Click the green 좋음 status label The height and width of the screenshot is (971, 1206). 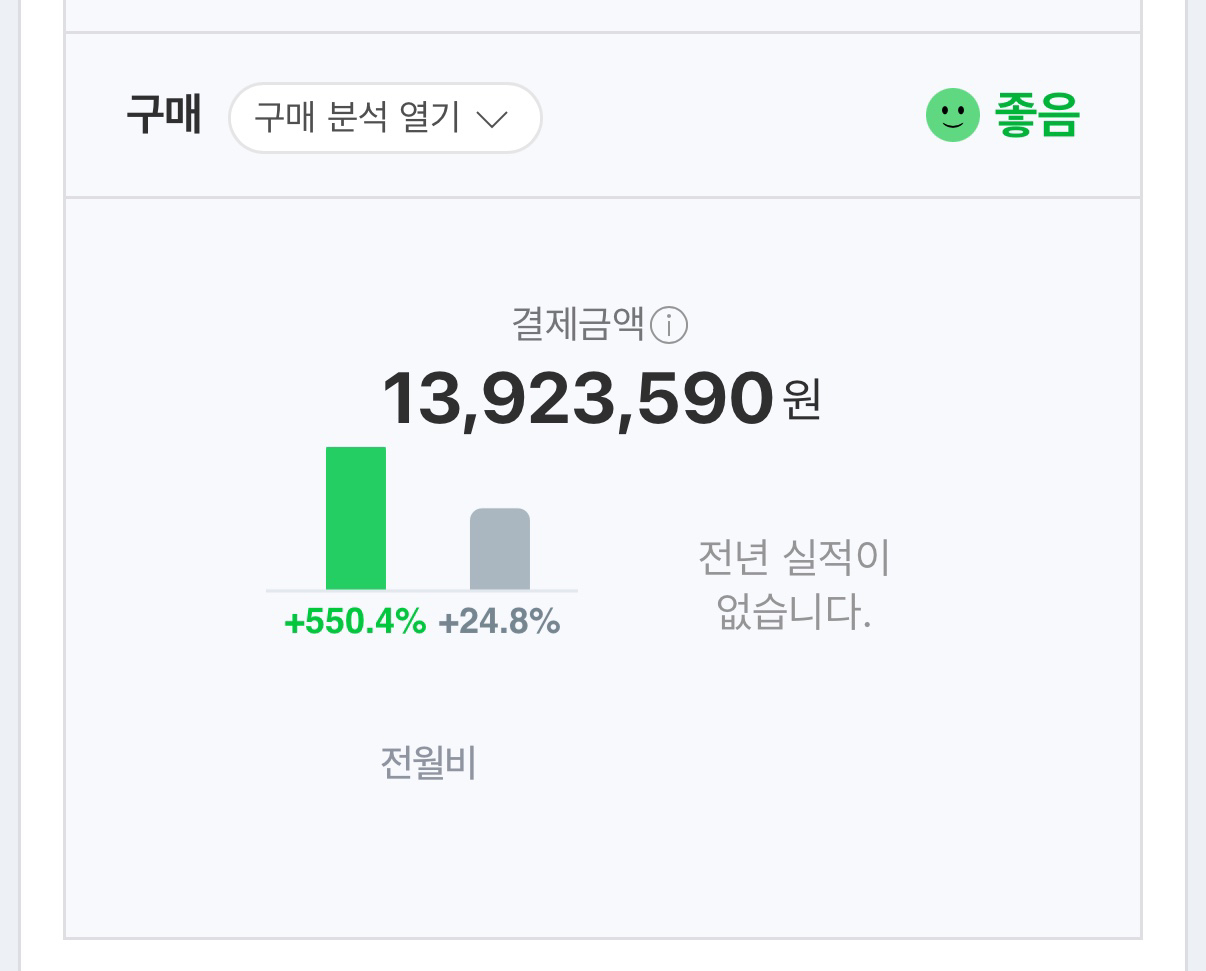click(1037, 116)
